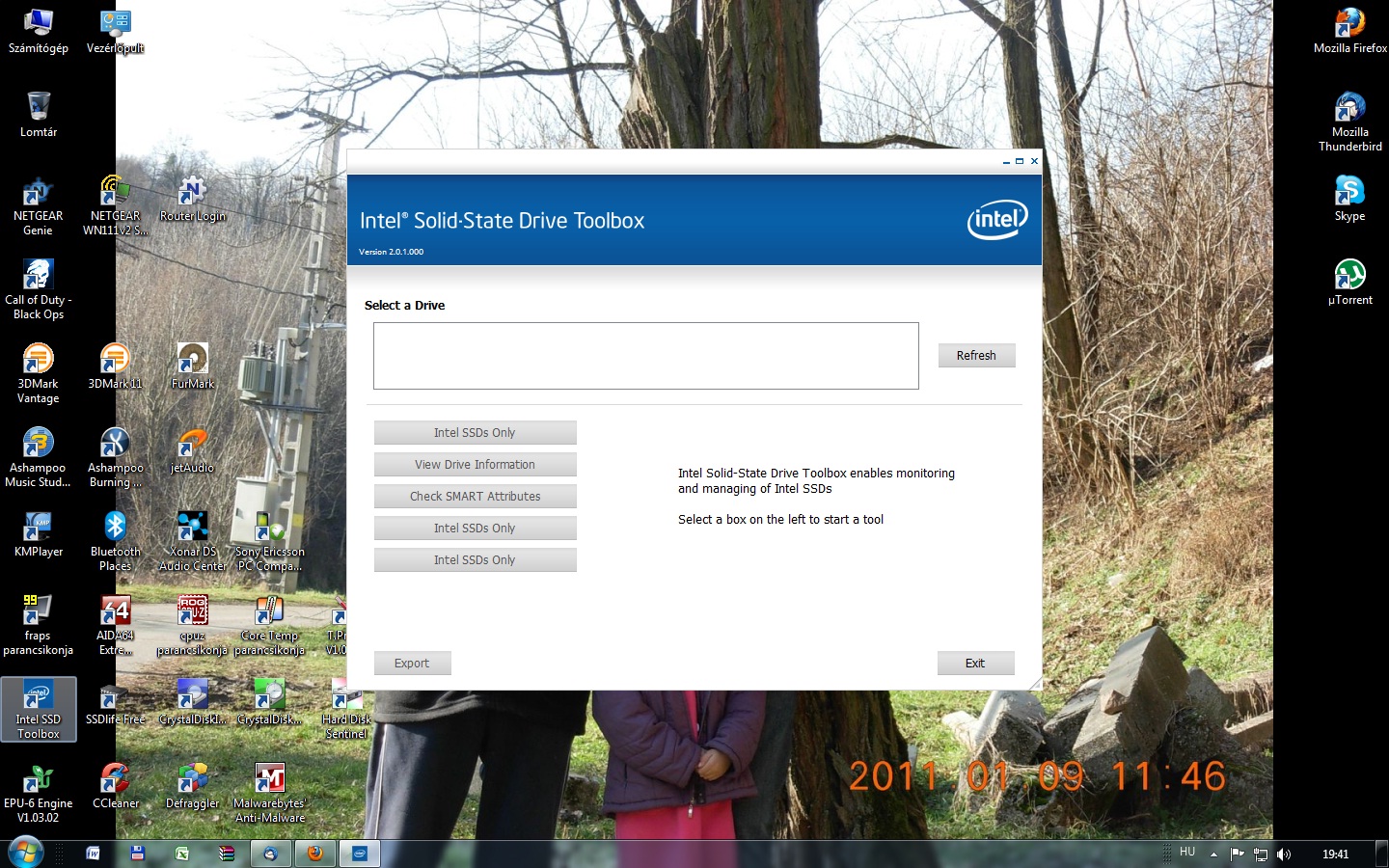Open Bluetooth Places icon
Viewport: 1389px width, 868px height.
coord(116,542)
